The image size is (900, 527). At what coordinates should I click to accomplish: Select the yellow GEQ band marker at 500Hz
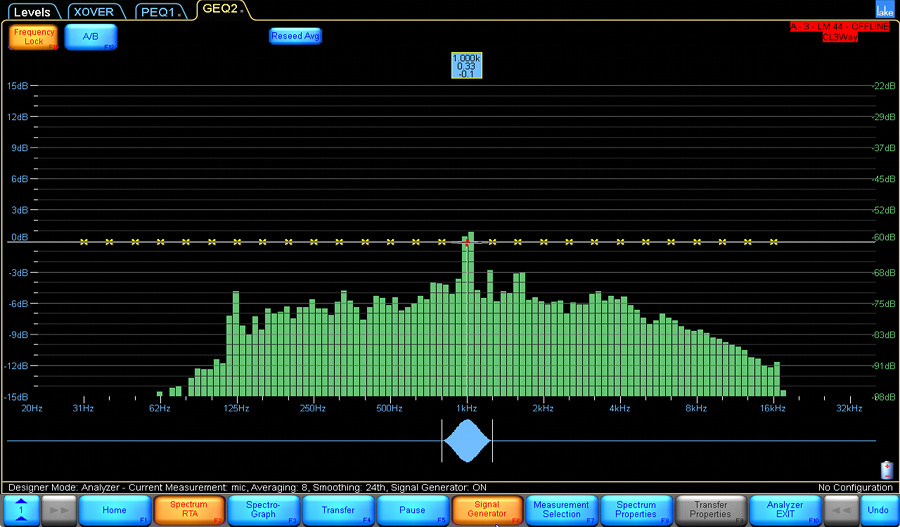coord(390,242)
